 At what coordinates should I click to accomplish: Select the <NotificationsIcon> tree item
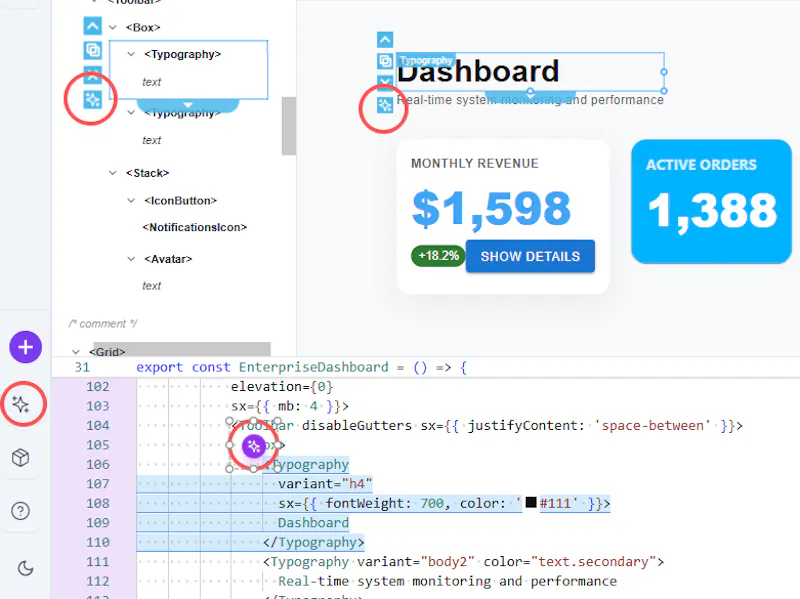click(x=195, y=227)
